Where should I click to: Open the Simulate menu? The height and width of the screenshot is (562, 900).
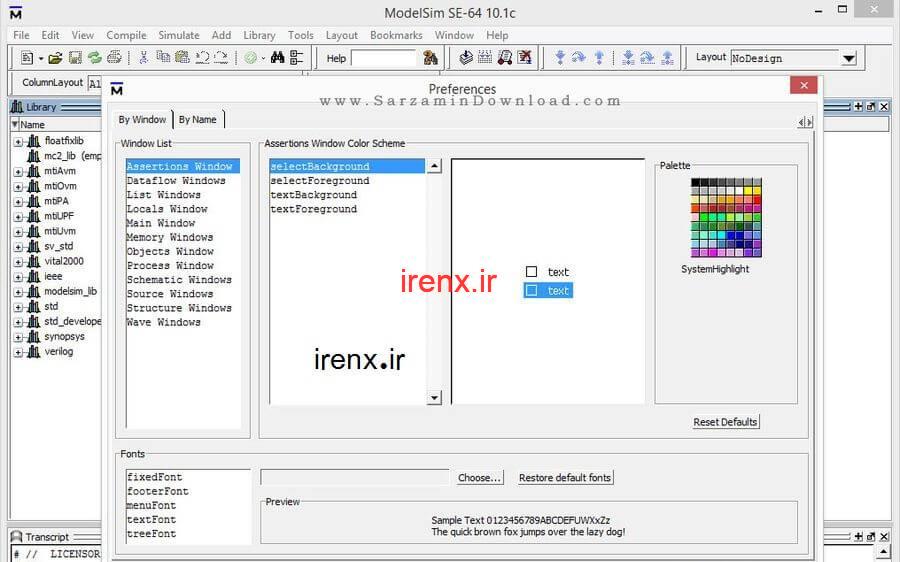point(179,35)
